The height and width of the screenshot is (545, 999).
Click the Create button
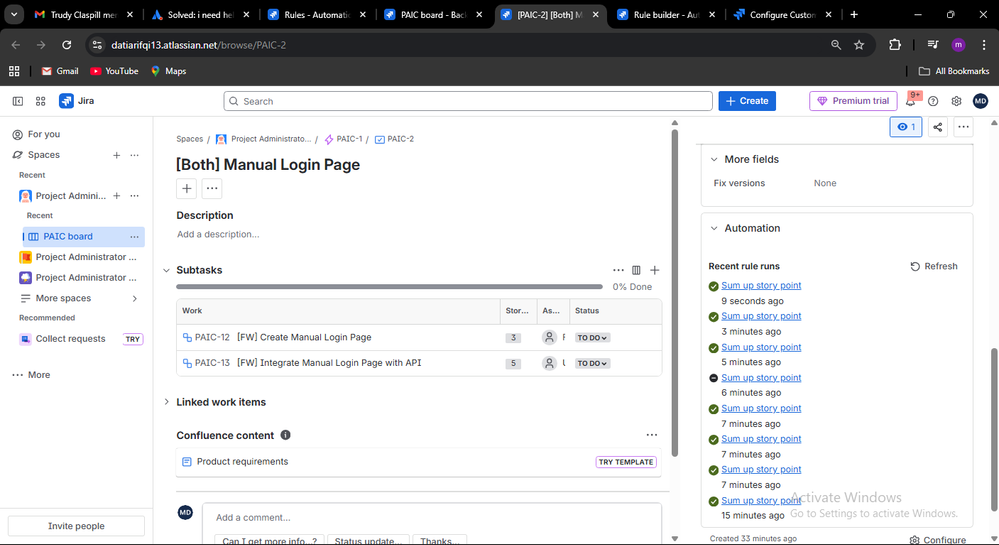(747, 101)
